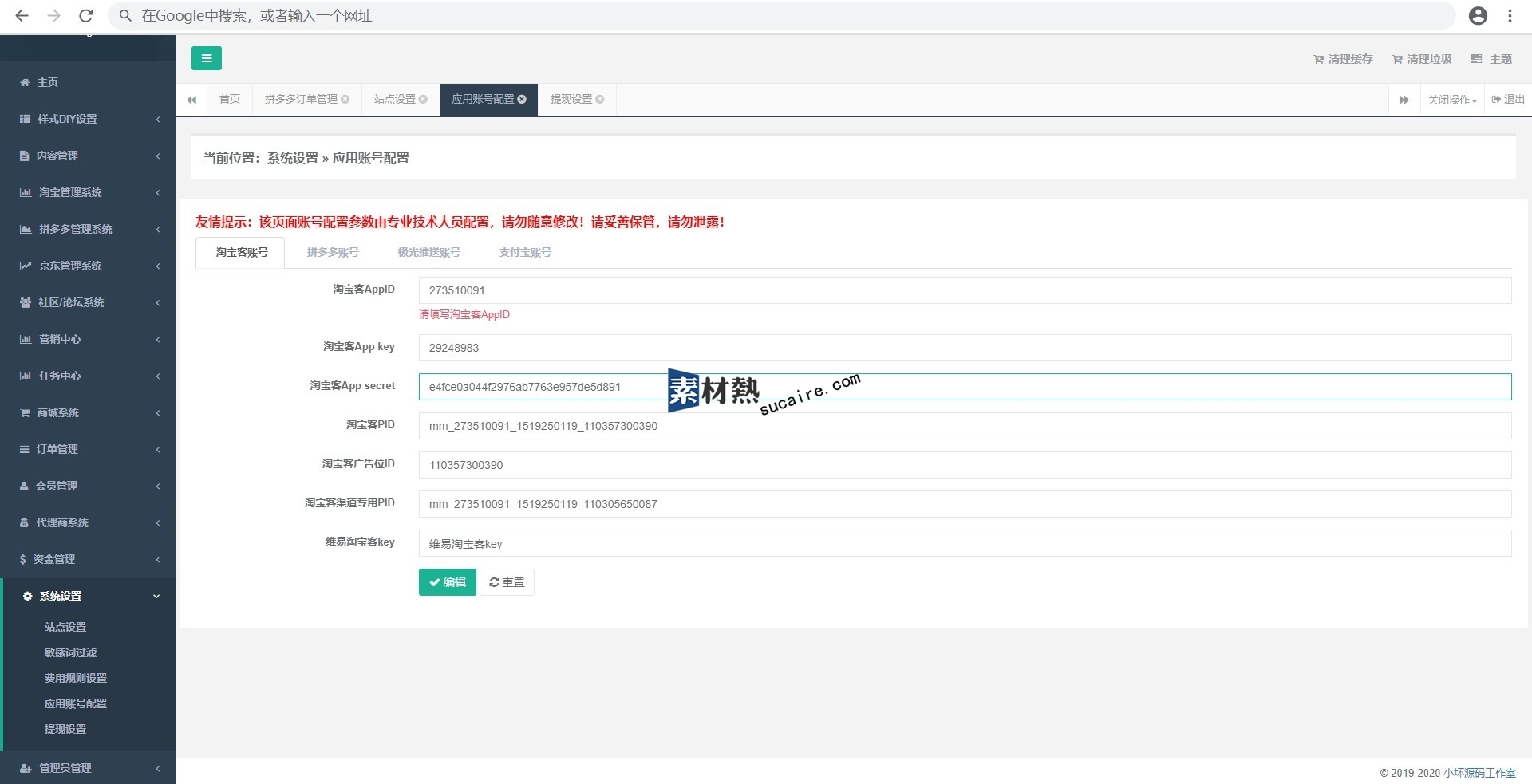Image resolution: width=1532 pixels, height=784 pixels.
Task: Focus the 淘宝客AppID input field
Action: point(965,290)
